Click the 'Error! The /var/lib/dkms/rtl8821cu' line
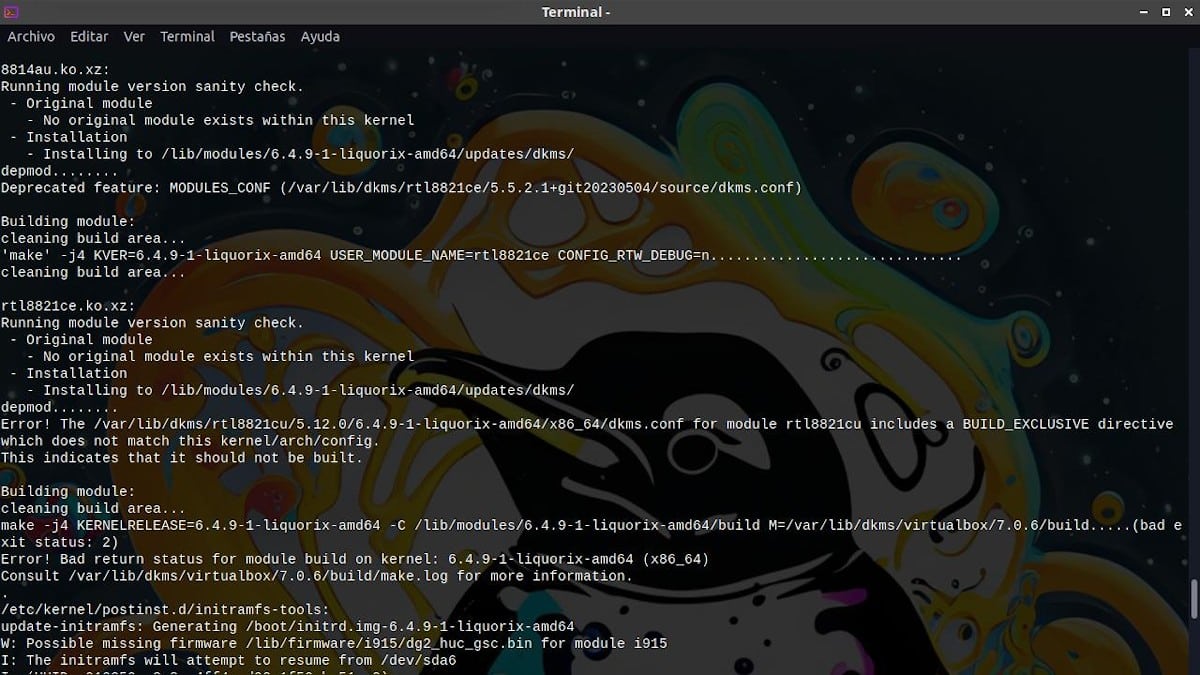 587,424
